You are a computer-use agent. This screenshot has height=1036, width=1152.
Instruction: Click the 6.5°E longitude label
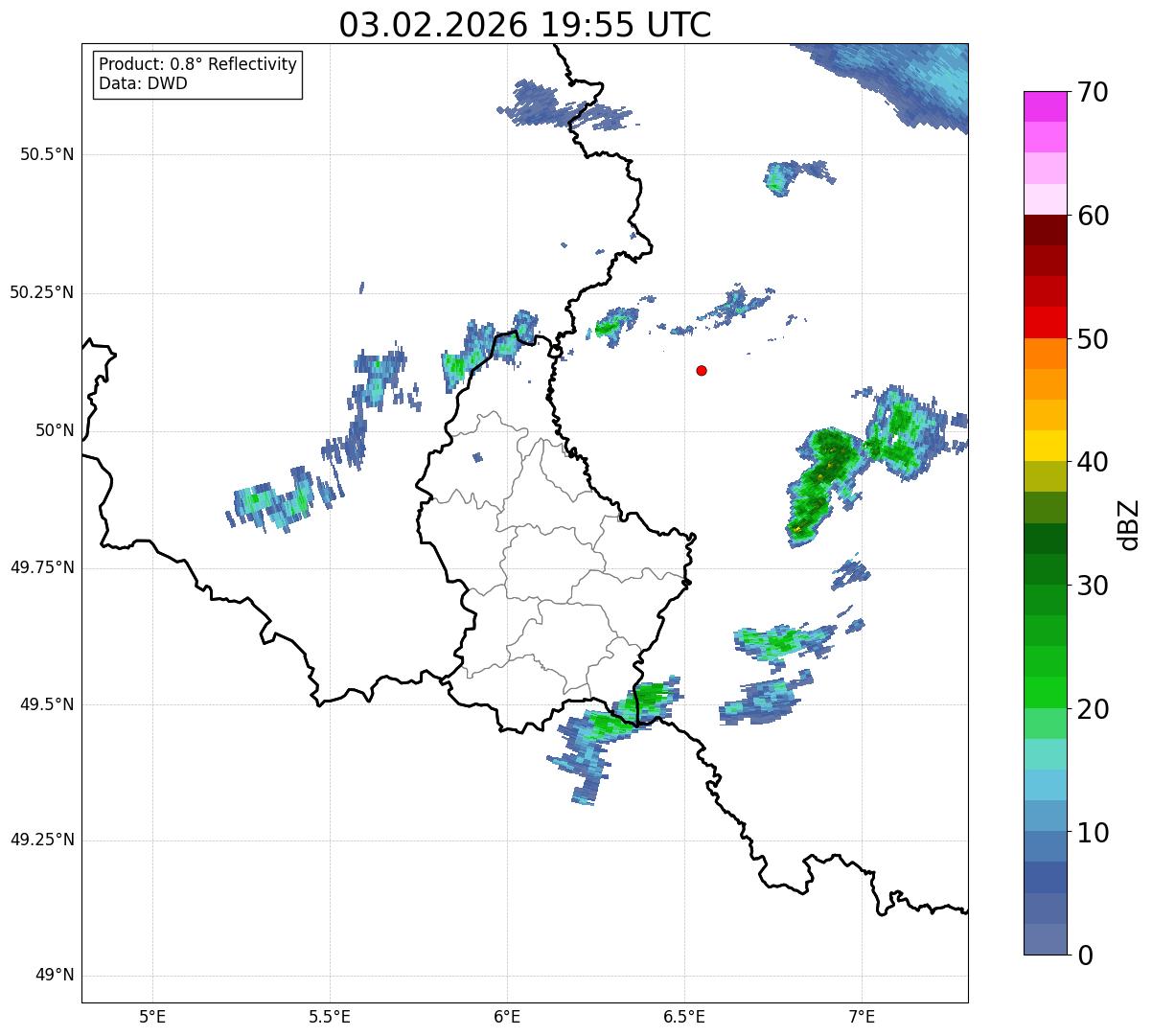point(684,1017)
